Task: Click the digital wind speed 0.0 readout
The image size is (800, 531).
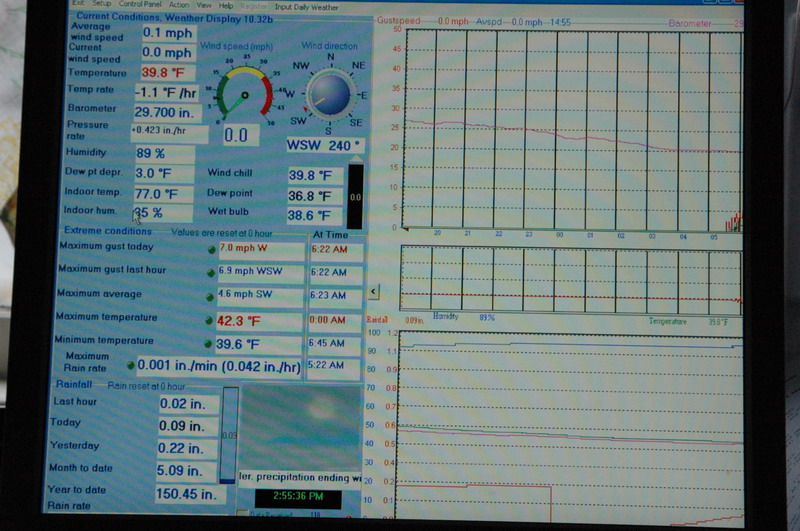Action: pos(241,135)
